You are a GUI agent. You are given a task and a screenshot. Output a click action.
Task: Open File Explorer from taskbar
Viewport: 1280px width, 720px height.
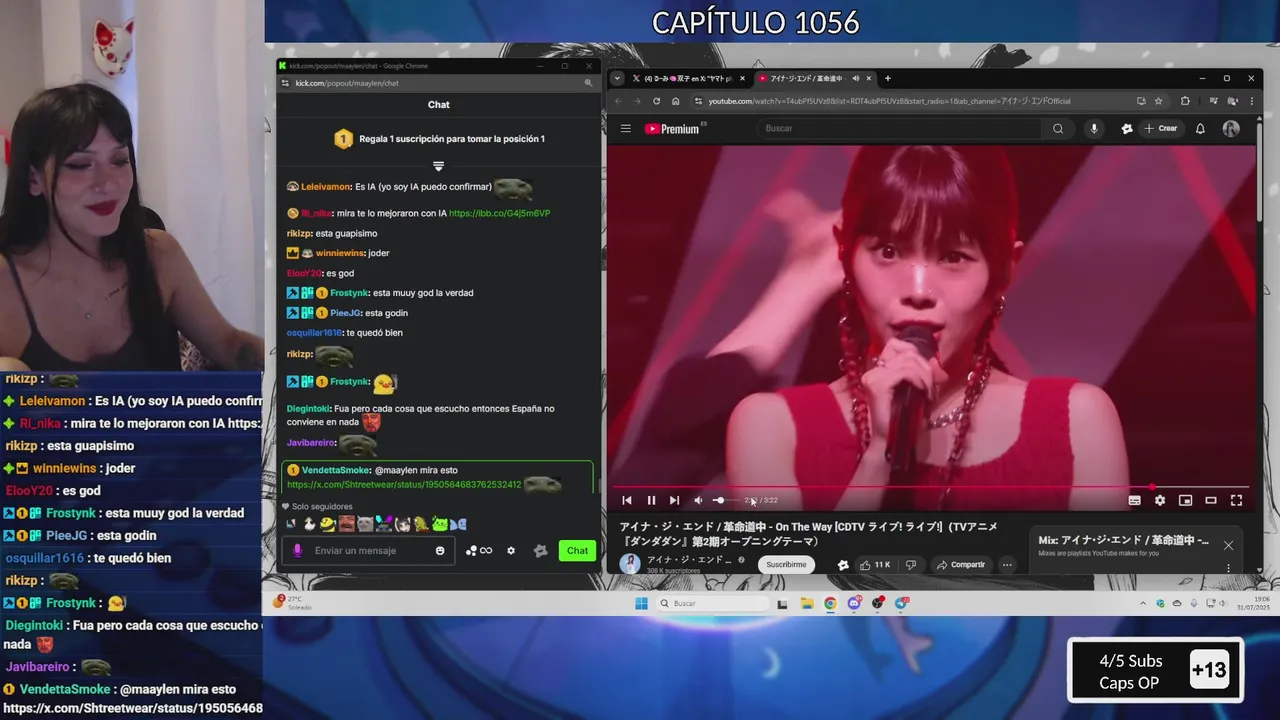[x=807, y=603]
